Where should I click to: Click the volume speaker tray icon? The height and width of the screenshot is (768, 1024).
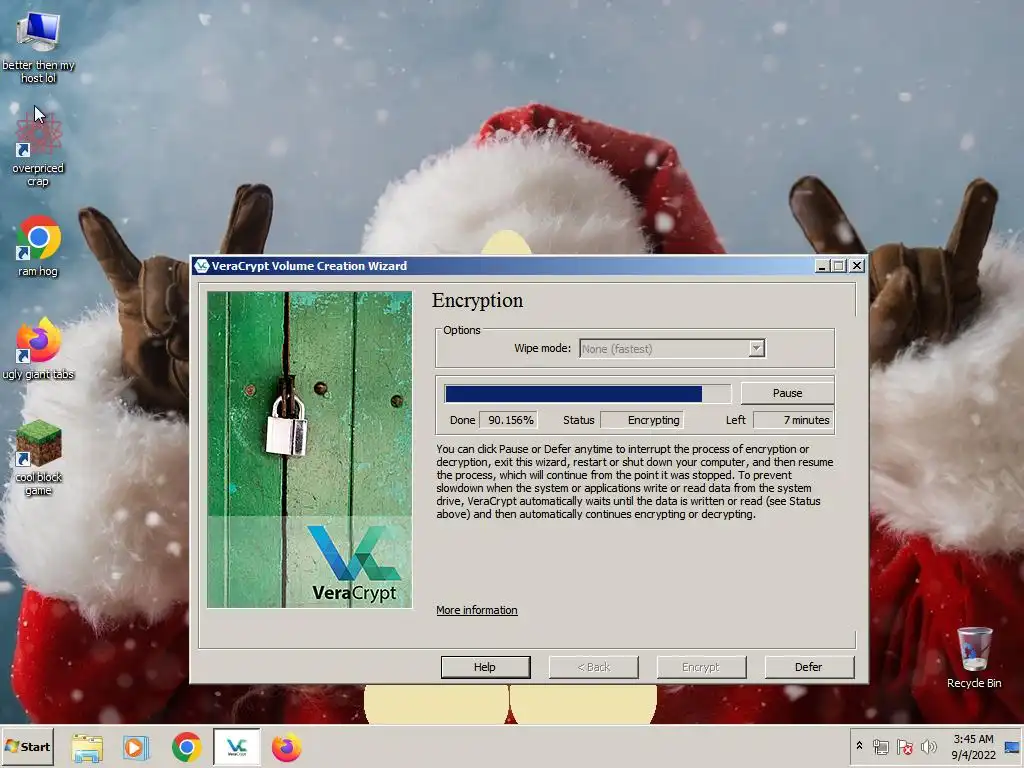pos(928,746)
